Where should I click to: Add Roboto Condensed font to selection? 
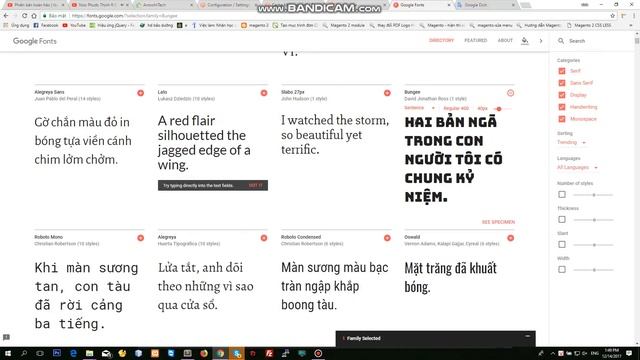click(387, 238)
